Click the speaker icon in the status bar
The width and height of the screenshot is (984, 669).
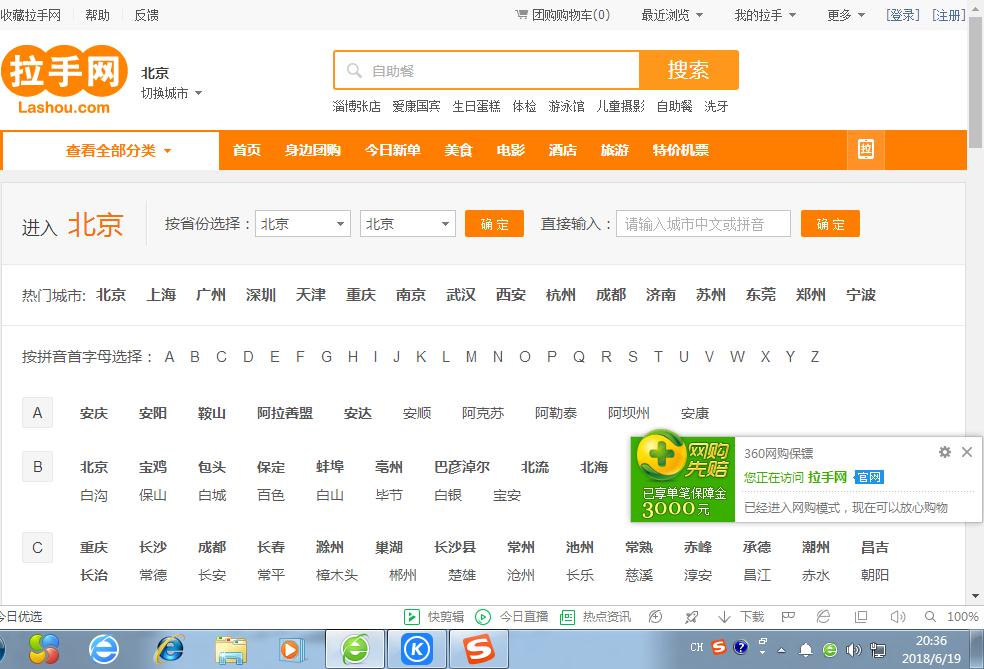coord(900,617)
